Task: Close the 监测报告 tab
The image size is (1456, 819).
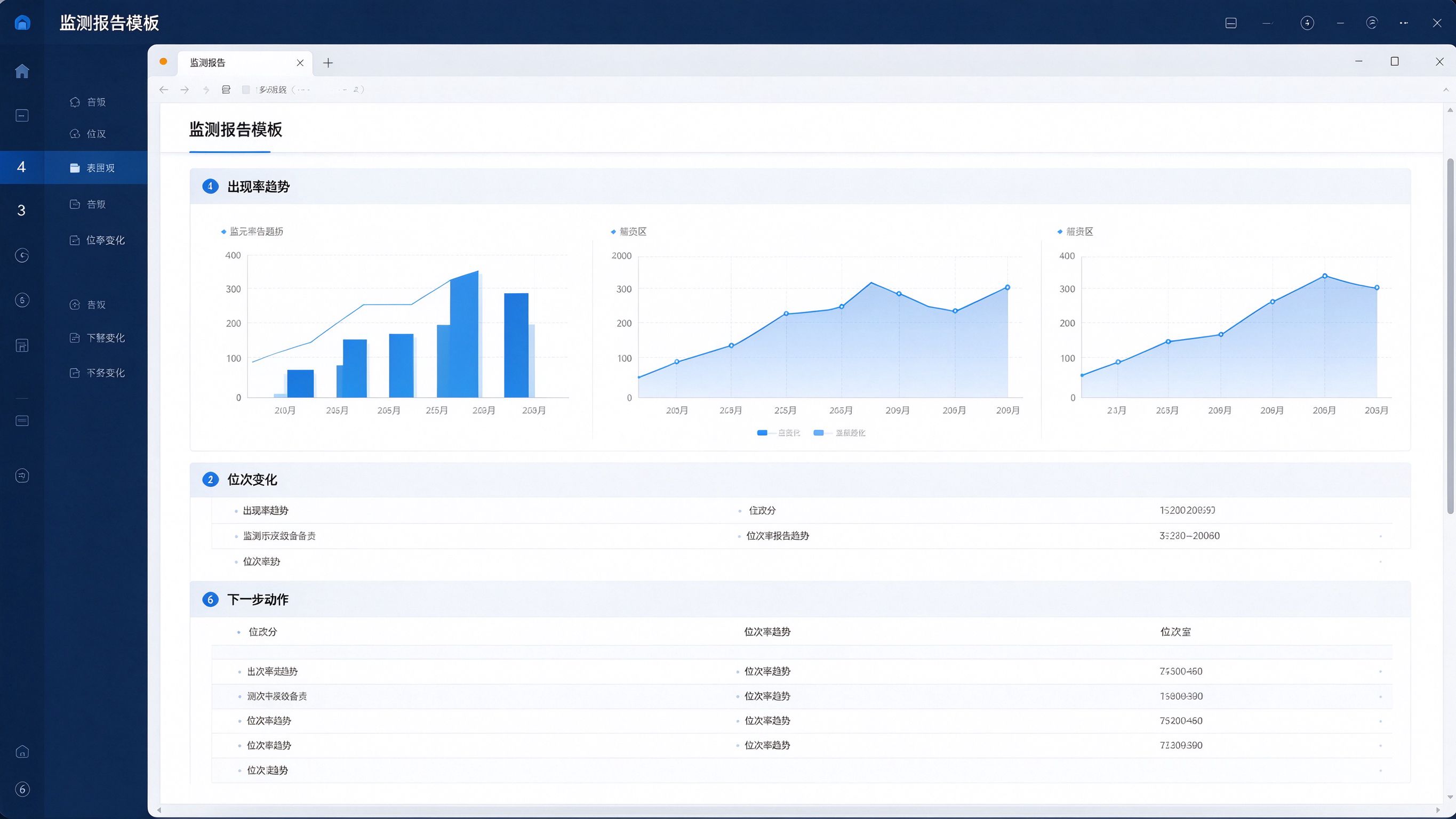Action: 300,63
